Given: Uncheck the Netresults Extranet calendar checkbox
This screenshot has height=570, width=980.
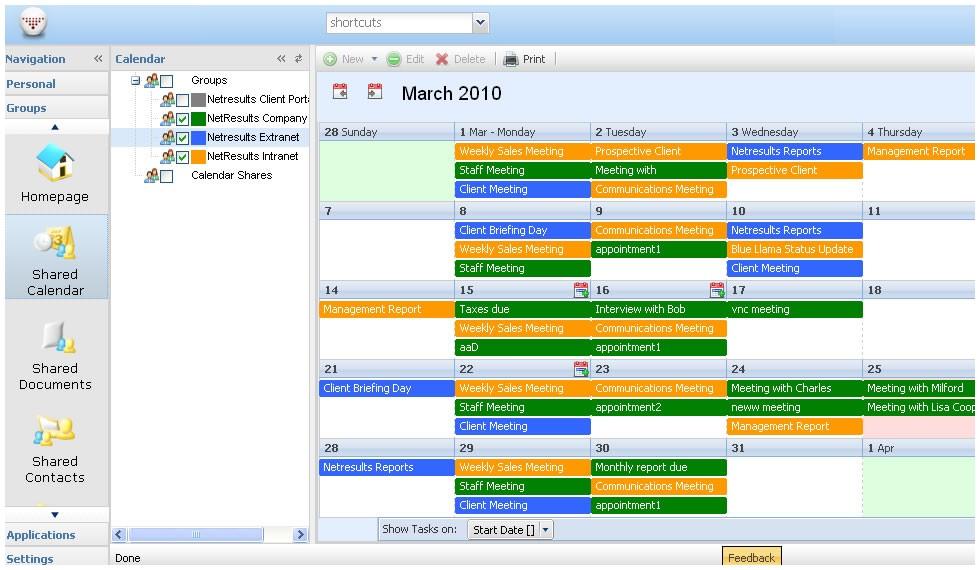Looking at the screenshot, I should coord(182,138).
